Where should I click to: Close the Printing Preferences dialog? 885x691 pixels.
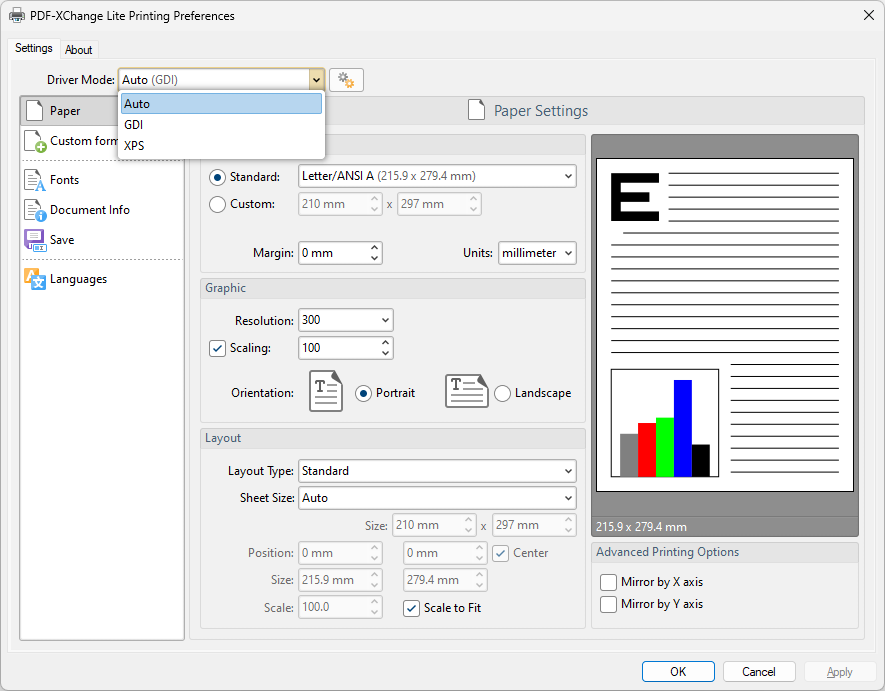pyautogui.click(x=869, y=15)
